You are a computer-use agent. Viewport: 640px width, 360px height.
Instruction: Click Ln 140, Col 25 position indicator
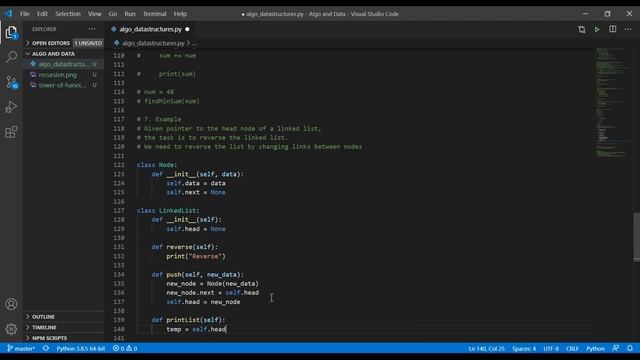point(487,349)
